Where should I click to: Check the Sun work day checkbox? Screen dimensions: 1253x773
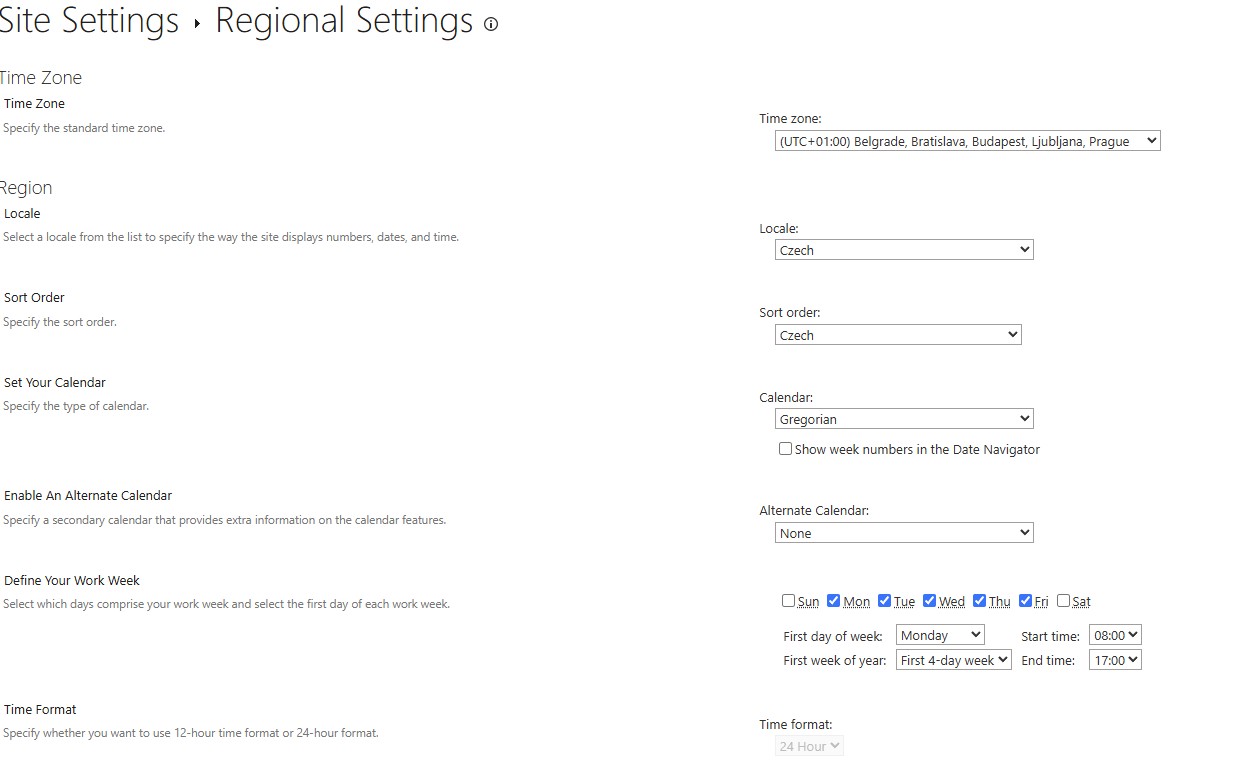[789, 601]
